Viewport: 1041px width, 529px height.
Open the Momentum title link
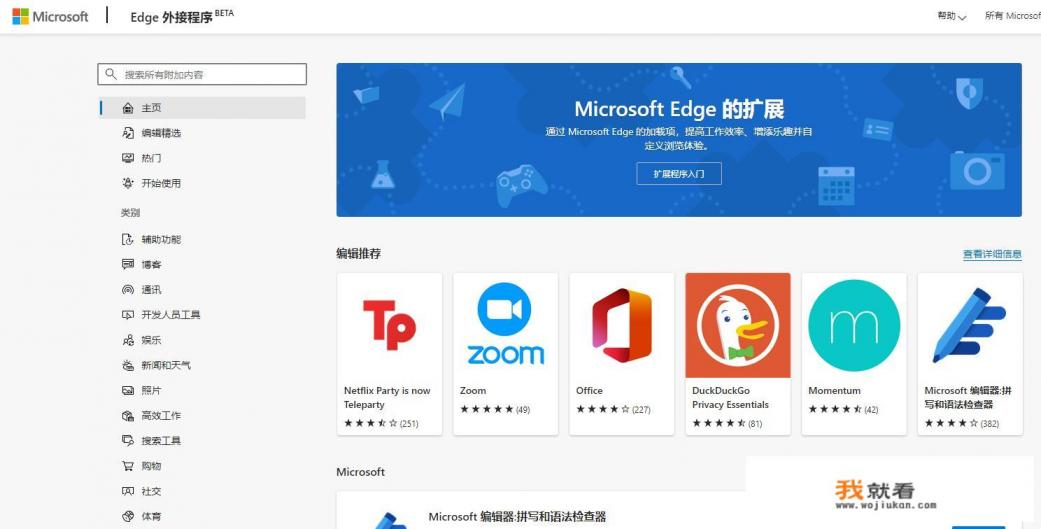tap(835, 390)
